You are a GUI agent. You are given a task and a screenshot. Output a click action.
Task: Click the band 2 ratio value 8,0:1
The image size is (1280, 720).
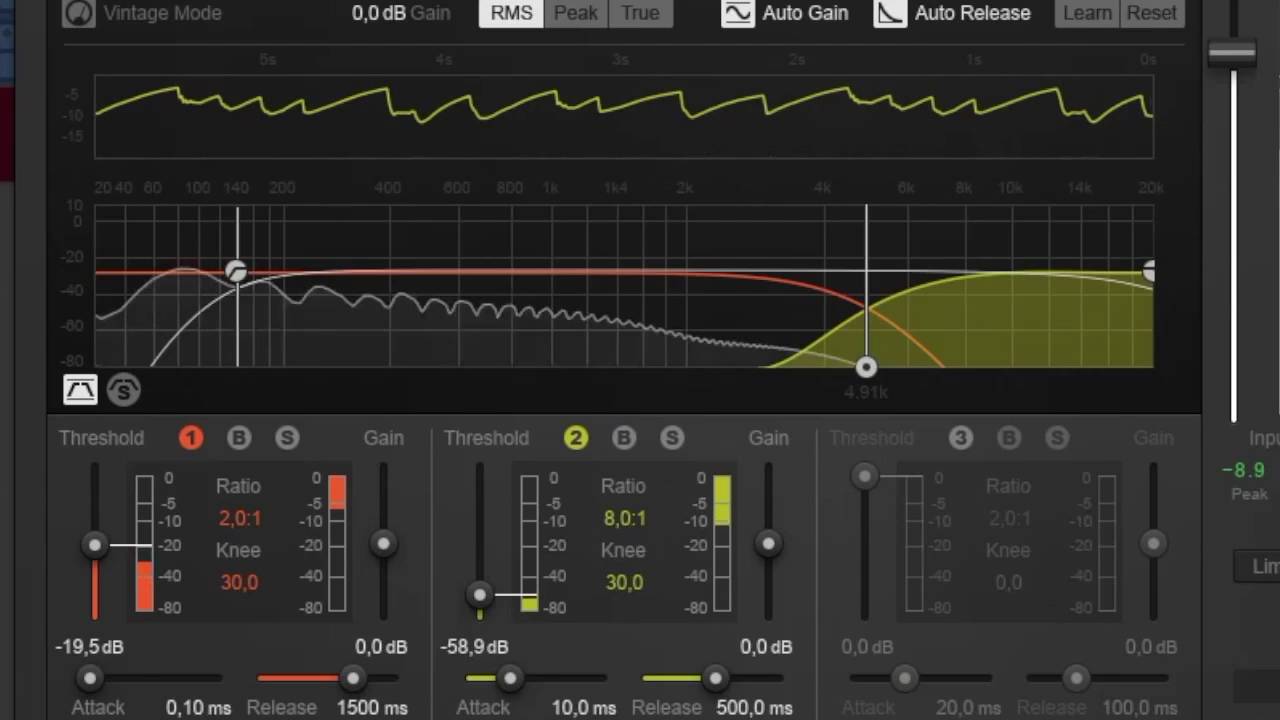click(624, 518)
